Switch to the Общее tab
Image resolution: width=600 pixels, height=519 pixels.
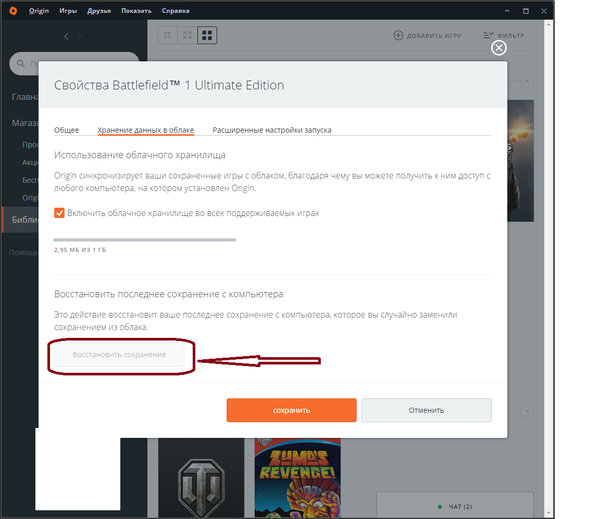point(66,130)
